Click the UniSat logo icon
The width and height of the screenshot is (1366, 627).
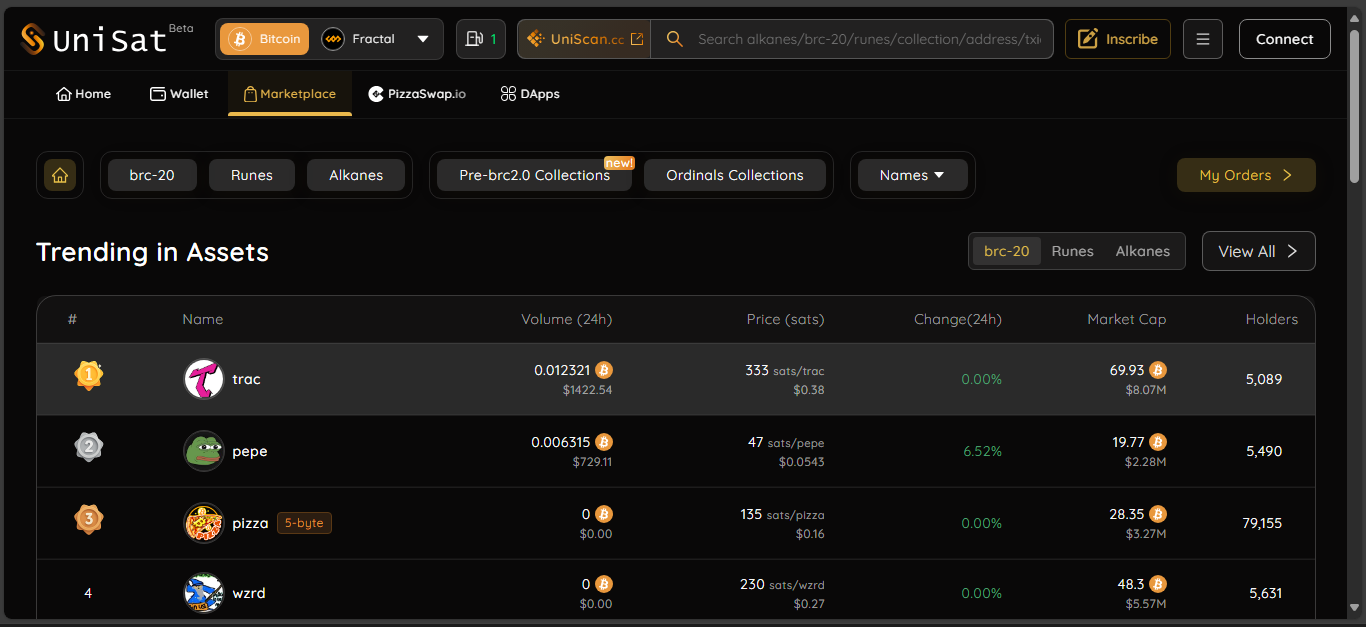pos(33,40)
